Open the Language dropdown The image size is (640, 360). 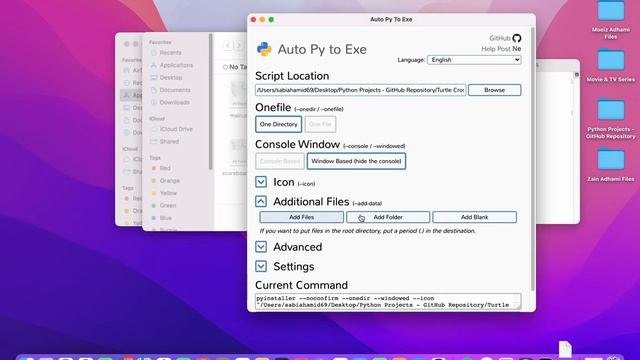pyautogui.click(x=474, y=60)
